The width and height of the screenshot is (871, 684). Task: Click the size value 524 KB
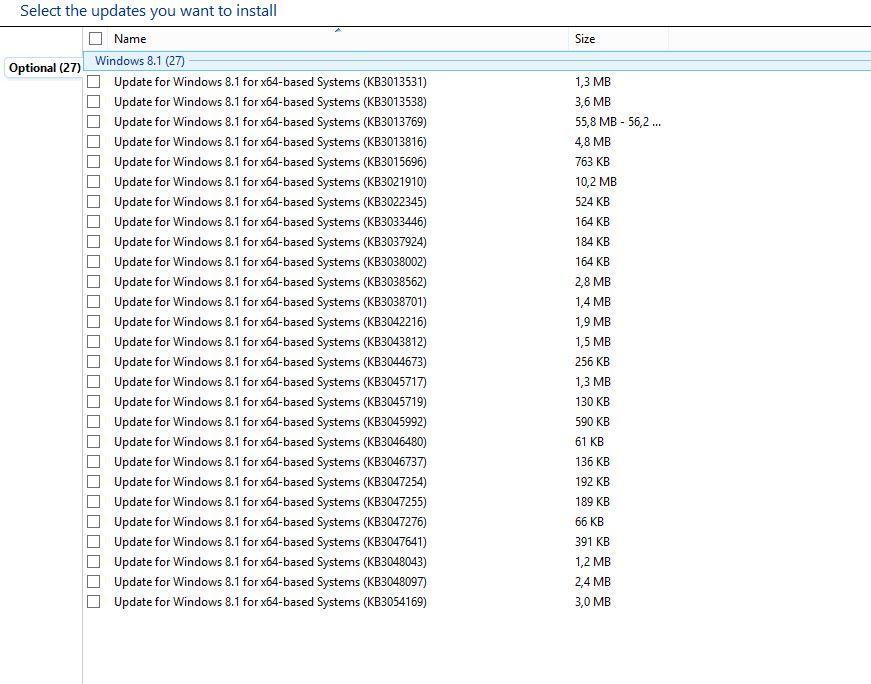click(592, 202)
